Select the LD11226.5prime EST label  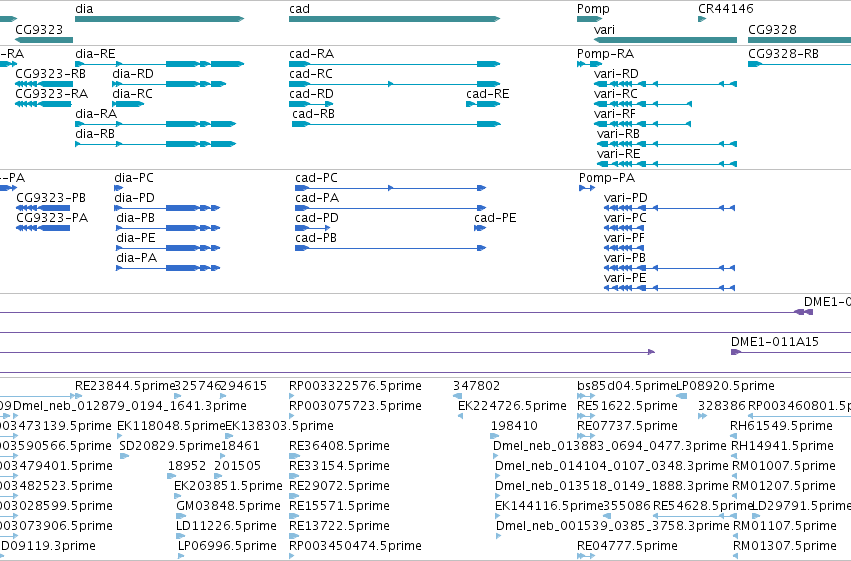coord(226,526)
